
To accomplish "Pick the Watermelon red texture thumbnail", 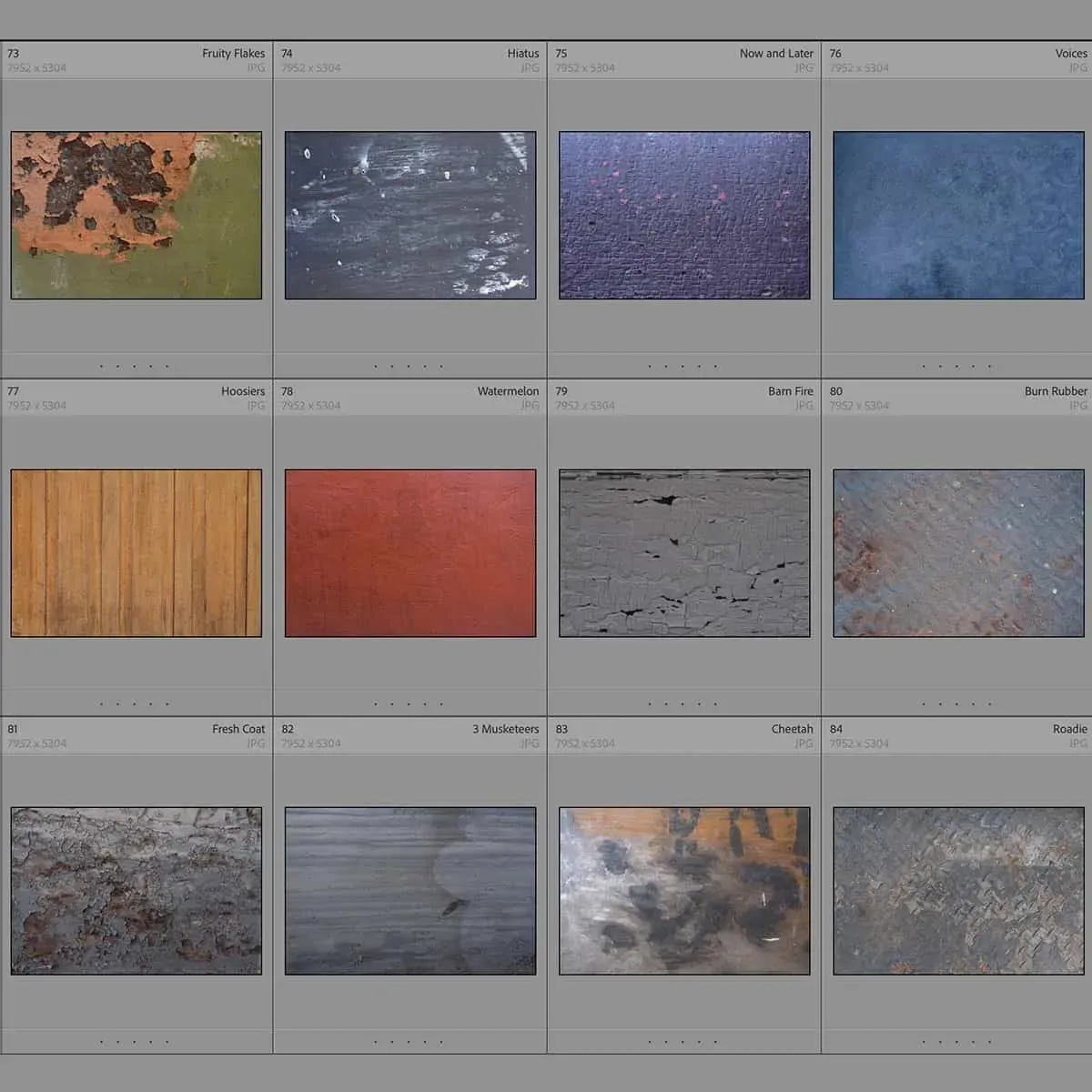I will [x=410, y=553].
